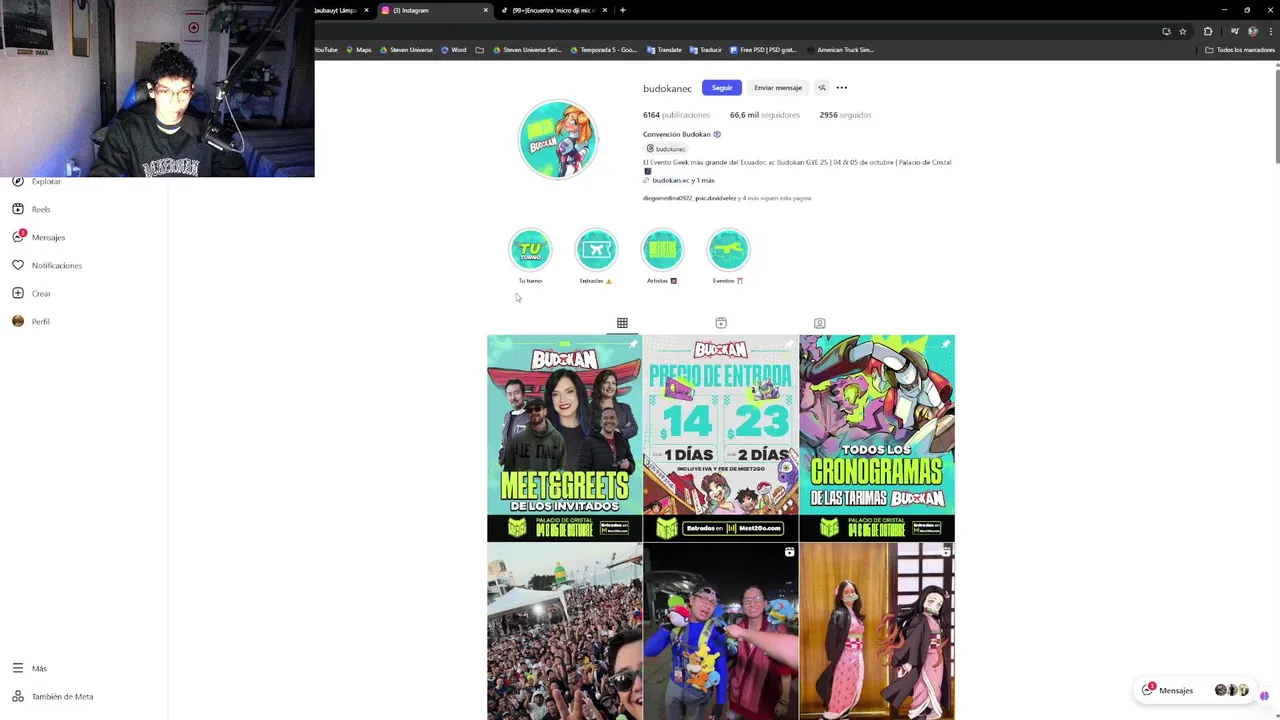The width and height of the screenshot is (1280, 720).
Task: Open the Tu turno story highlight
Action: [x=530, y=250]
